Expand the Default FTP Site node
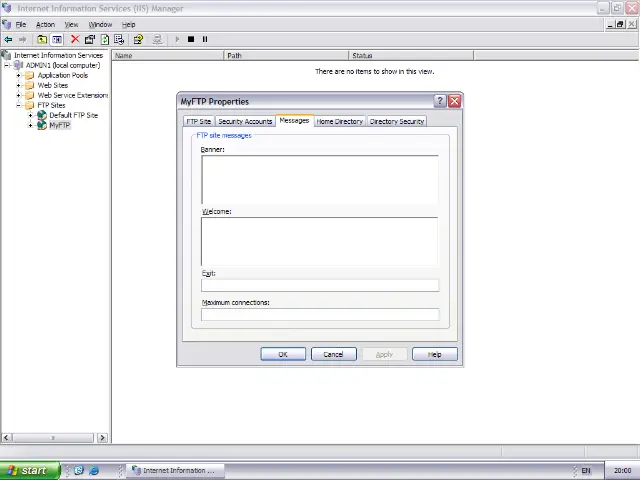The width and height of the screenshot is (640, 480). [x=31, y=115]
